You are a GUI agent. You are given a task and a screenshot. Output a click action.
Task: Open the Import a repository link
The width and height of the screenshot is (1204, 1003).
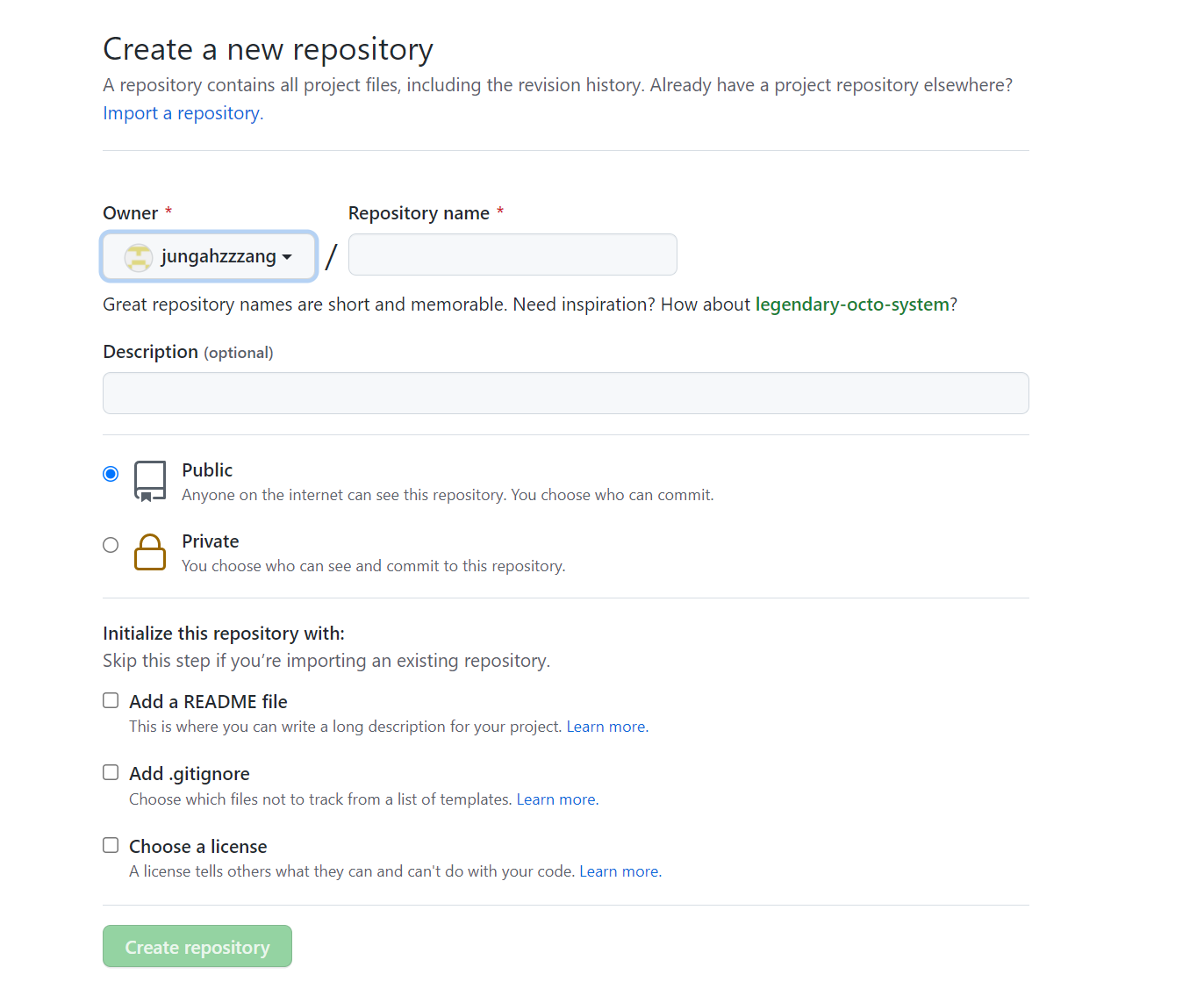tap(183, 113)
